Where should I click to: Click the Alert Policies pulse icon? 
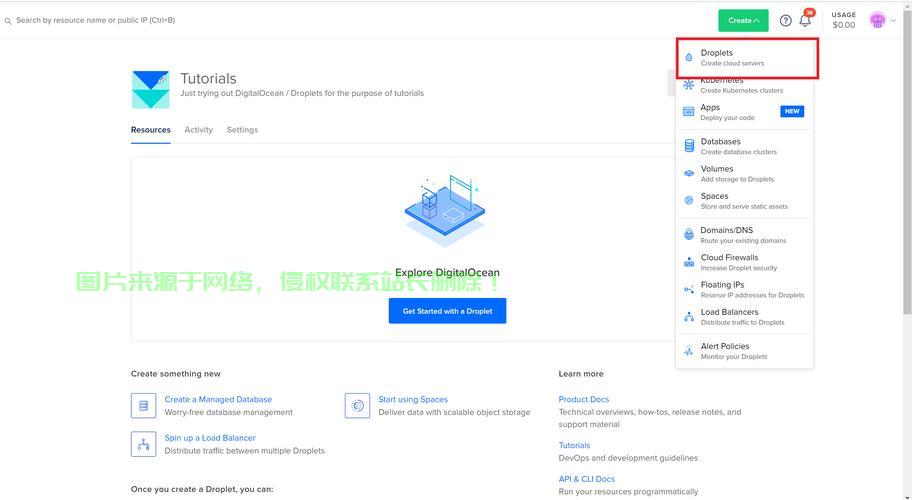[x=689, y=351]
